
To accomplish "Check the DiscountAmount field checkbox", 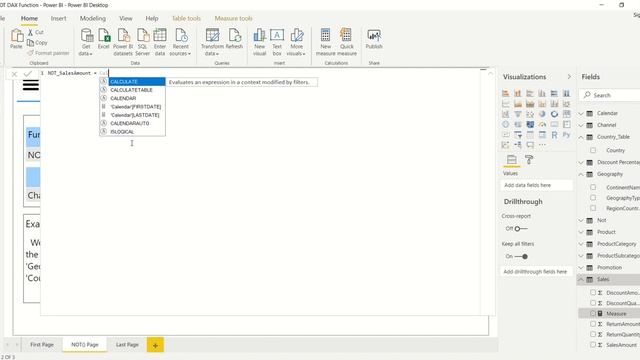I will click(593, 292).
